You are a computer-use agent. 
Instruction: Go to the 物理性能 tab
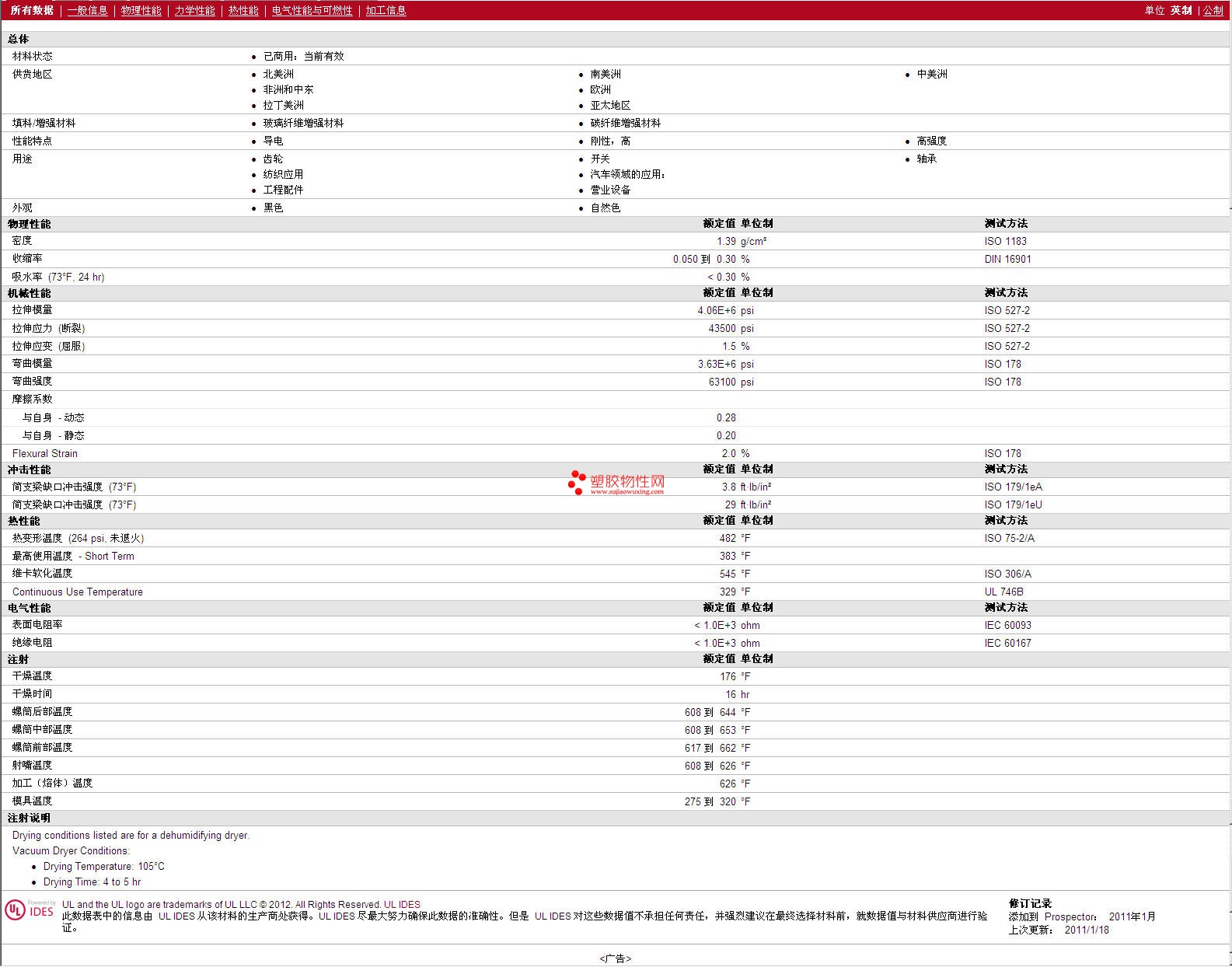141,10
